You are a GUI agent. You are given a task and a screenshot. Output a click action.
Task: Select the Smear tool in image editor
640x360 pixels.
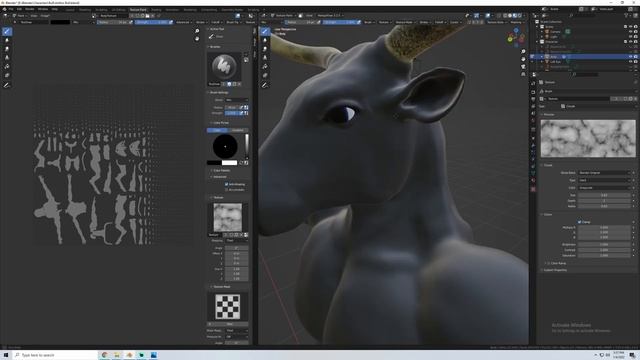(x=7, y=49)
